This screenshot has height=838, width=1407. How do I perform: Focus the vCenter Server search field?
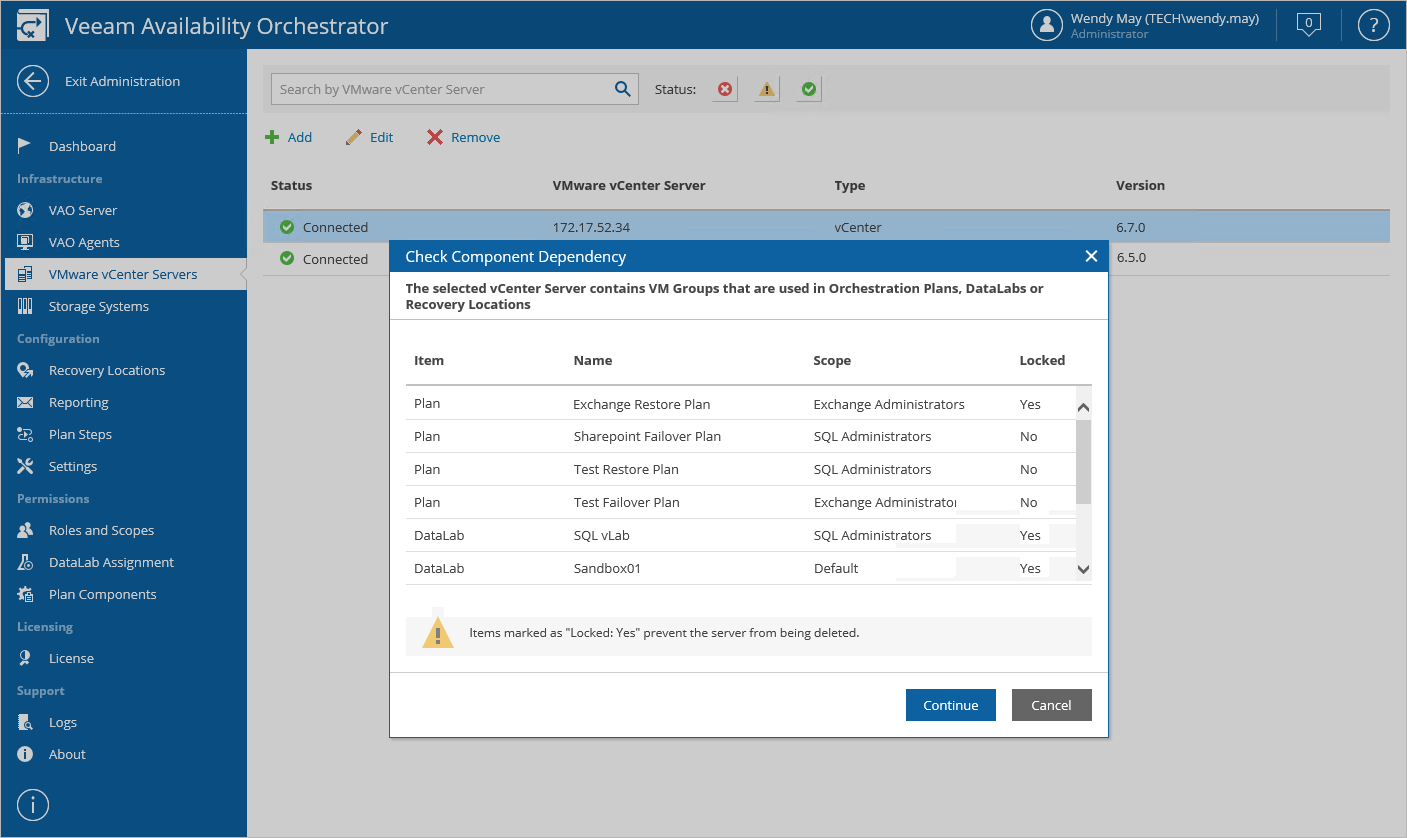(442, 89)
